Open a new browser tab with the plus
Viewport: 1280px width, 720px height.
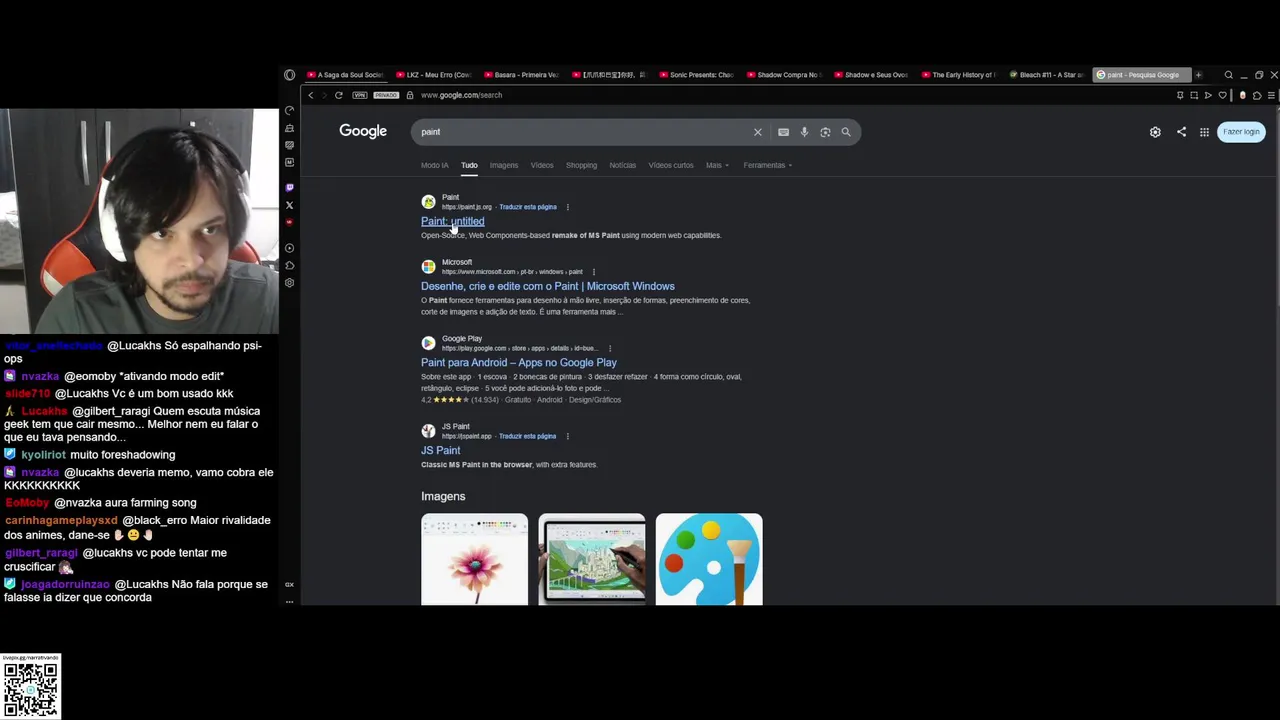1198,75
